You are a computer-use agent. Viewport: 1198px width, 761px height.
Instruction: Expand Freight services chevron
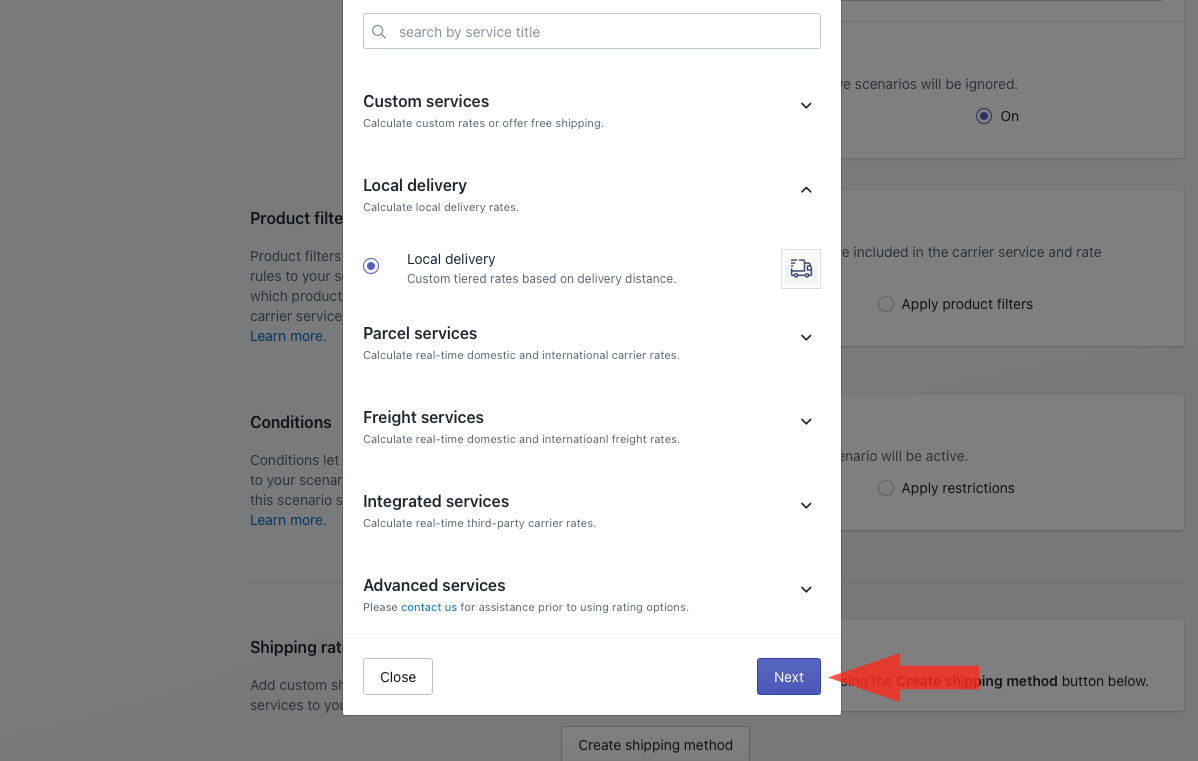pyautogui.click(x=806, y=422)
